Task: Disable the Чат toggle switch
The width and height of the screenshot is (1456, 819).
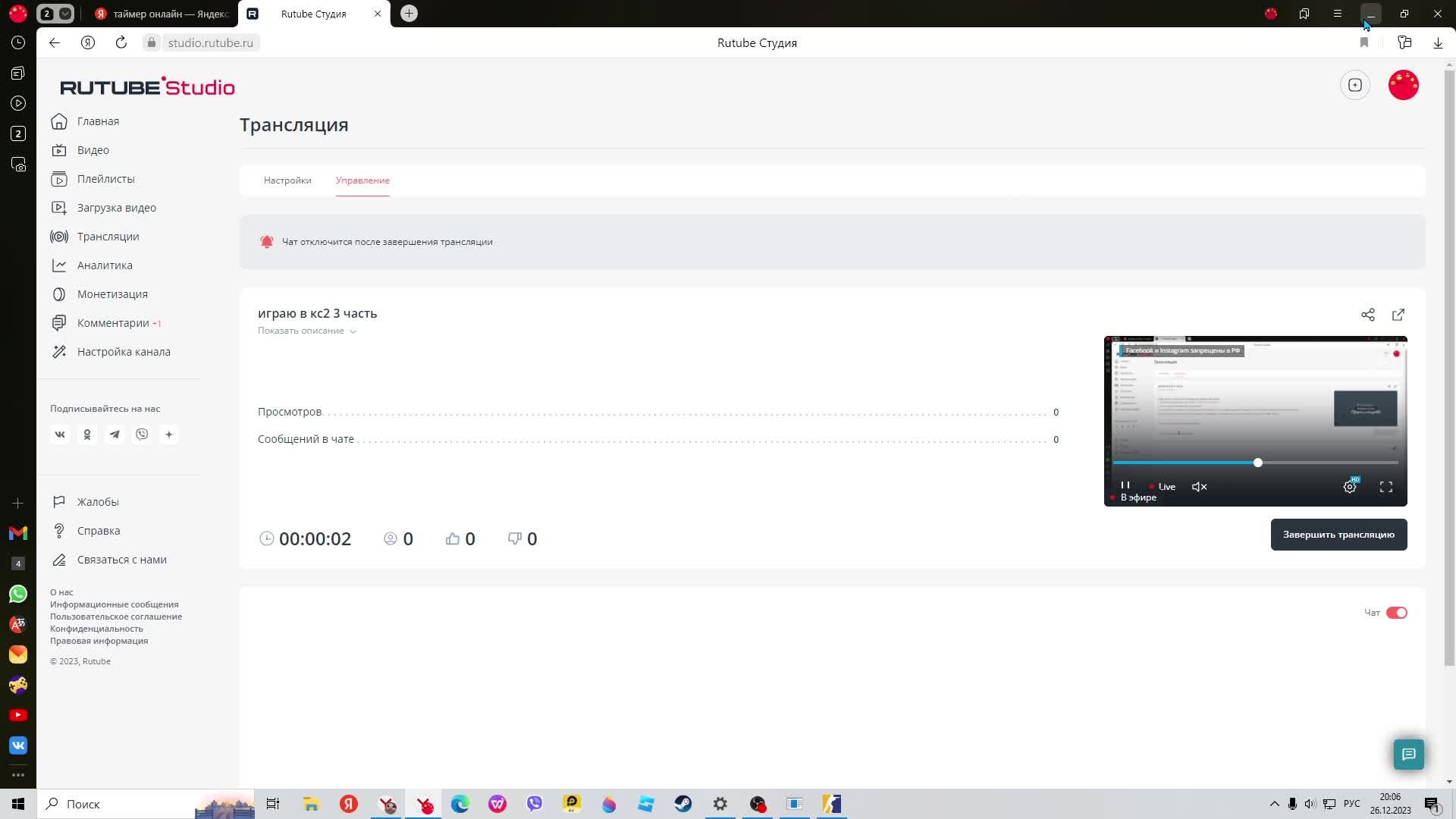Action: coord(1396,613)
